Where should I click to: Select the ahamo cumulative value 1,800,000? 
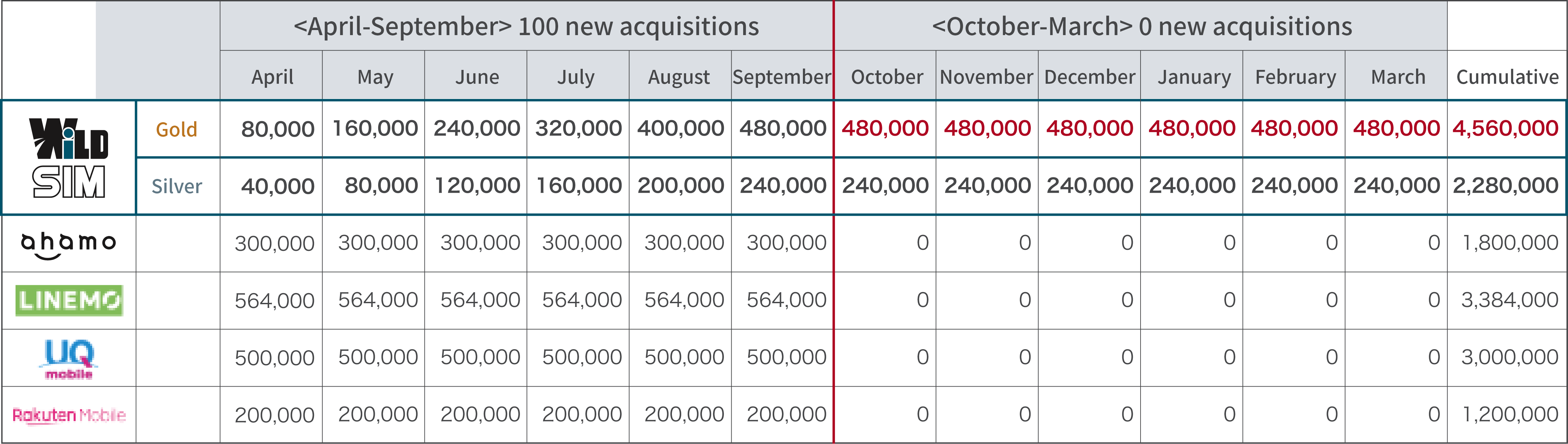tap(1510, 243)
